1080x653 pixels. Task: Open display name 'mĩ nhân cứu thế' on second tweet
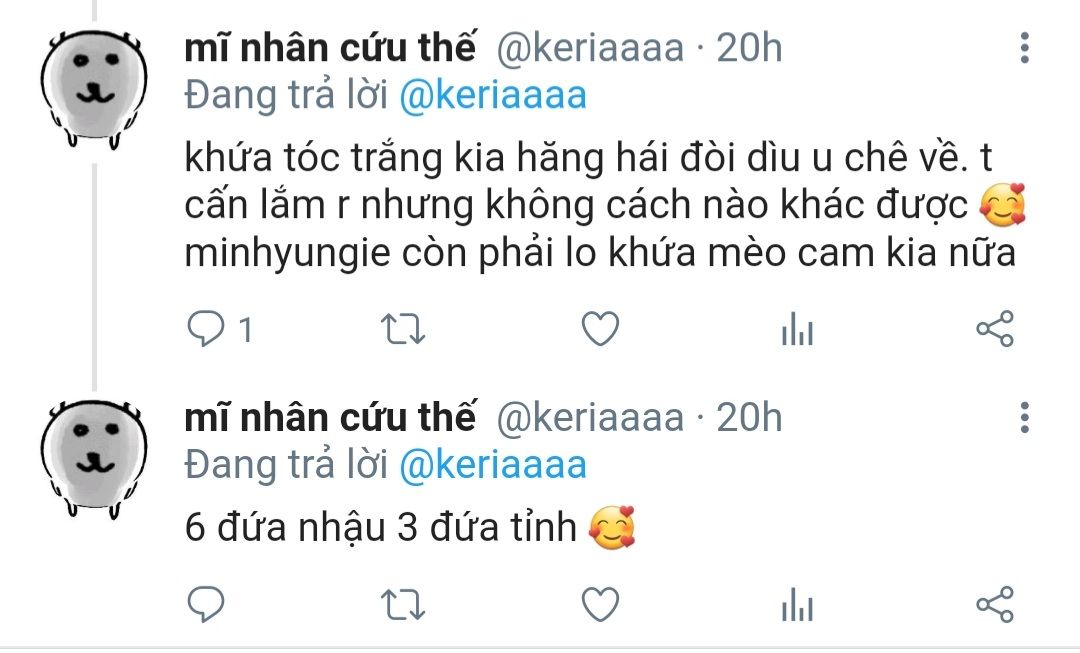(330, 417)
